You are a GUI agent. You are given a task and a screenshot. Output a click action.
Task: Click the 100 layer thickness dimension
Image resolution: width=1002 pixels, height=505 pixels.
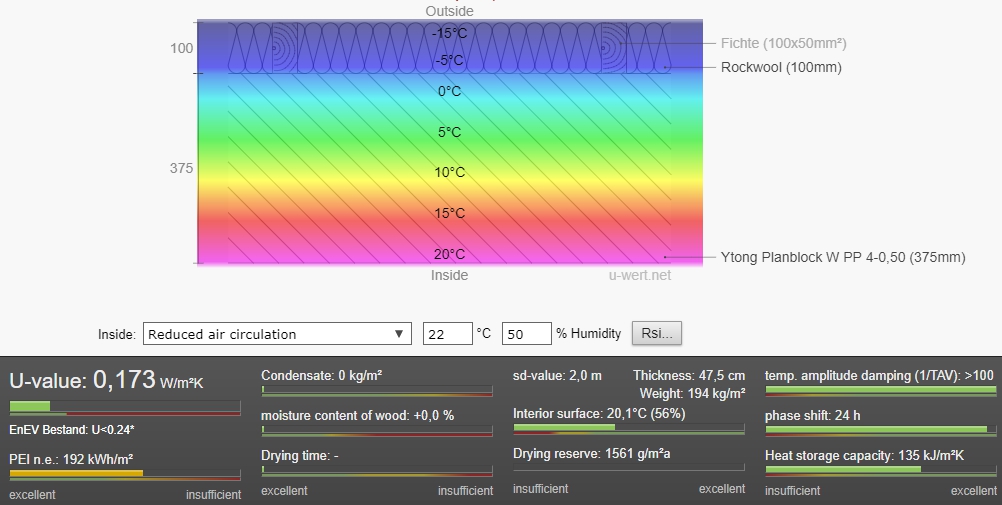[x=181, y=49]
